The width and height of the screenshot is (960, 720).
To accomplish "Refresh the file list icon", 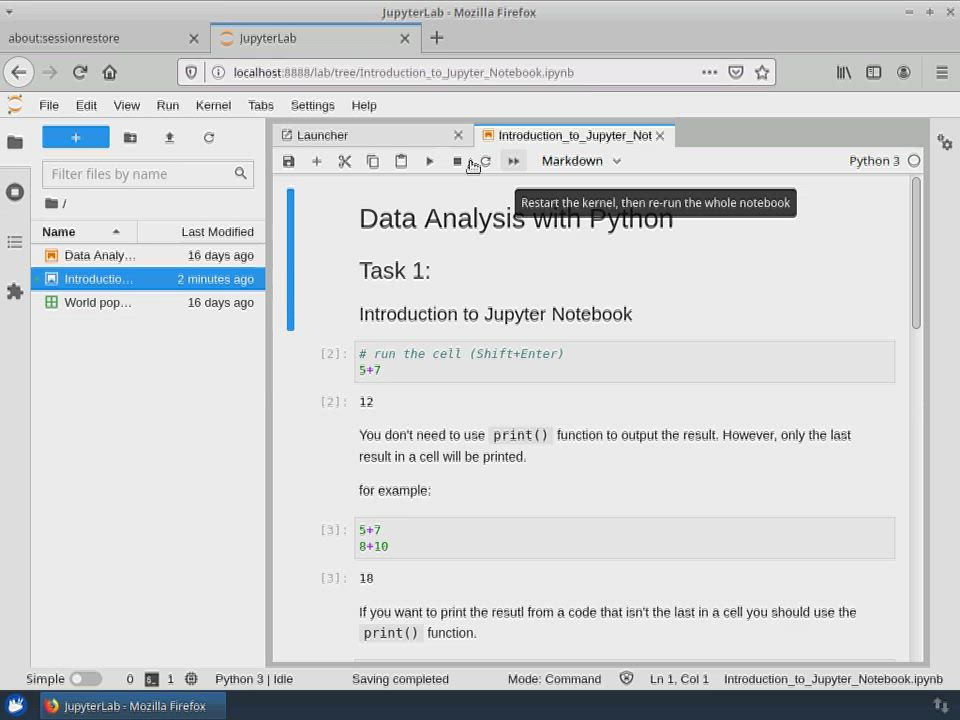I will tap(209, 137).
